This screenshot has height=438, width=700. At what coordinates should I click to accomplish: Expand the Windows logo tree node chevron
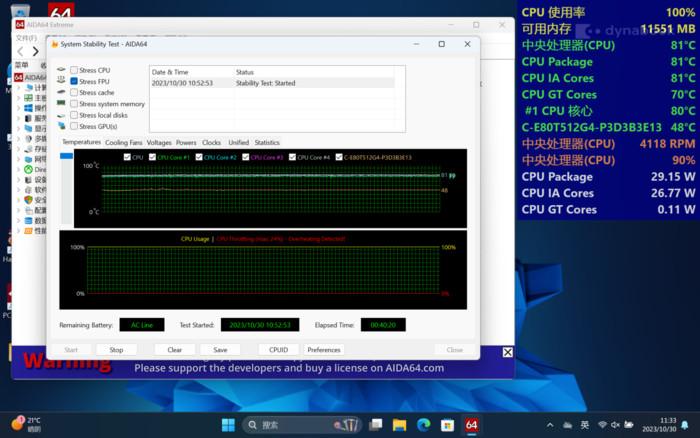tap(19, 108)
